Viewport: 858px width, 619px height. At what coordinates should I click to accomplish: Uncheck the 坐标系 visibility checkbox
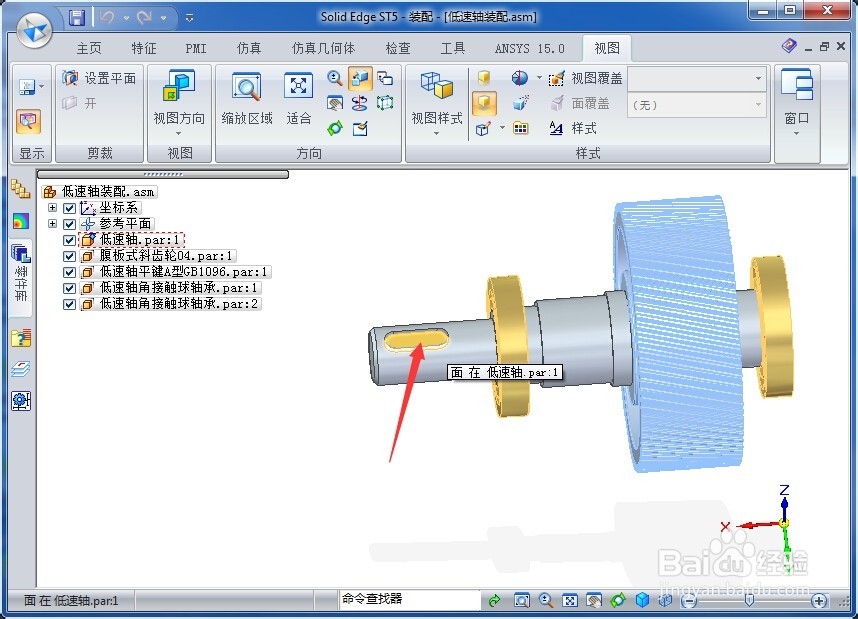69,208
